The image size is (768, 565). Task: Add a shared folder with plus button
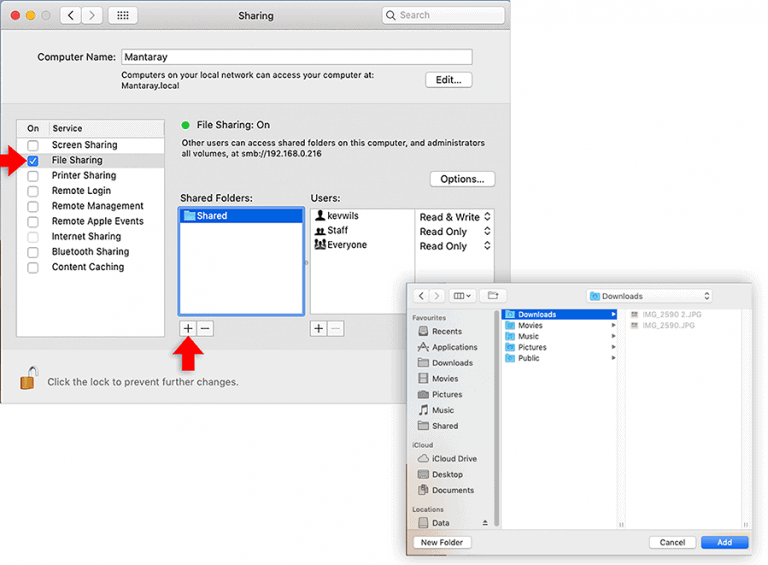click(x=188, y=328)
